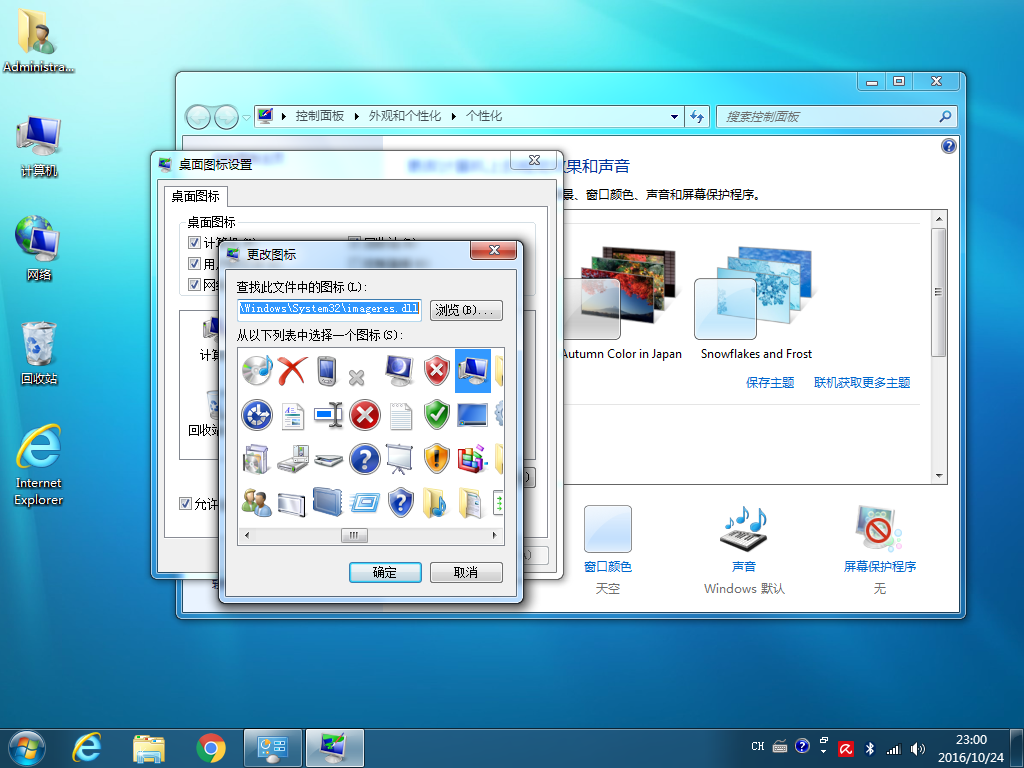Choose the blue desktop with taskbar icon
This screenshot has width=1024, height=768.
click(472, 415)
